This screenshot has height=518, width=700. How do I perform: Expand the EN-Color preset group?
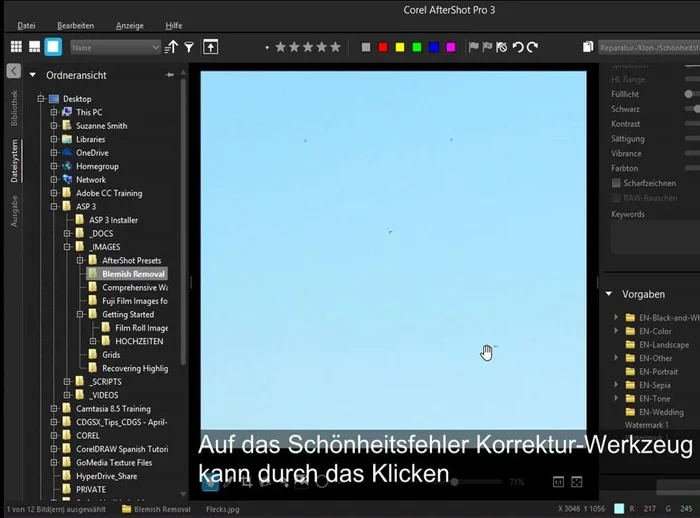coord(616,331)
